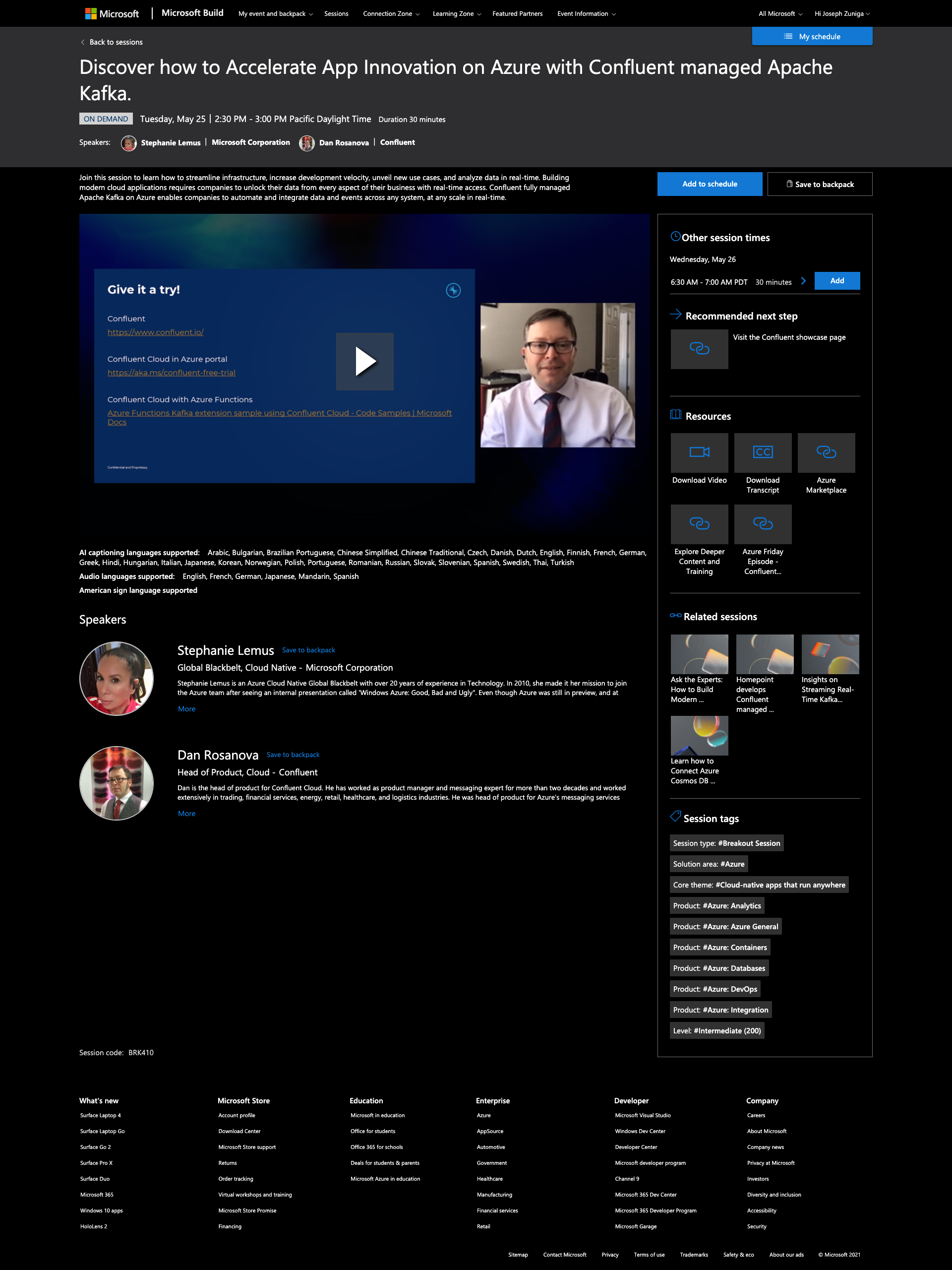The width and height of the screenshot is (952, 1270).
Task: Click Add to schedule button
Action: 710,185
